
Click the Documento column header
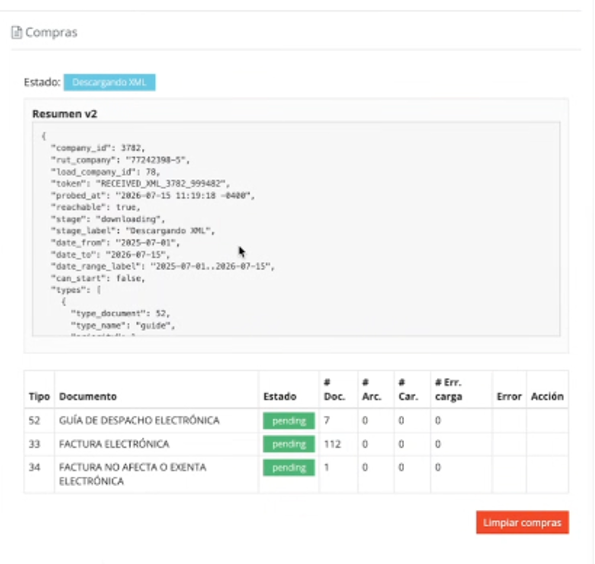pos(88,396)
